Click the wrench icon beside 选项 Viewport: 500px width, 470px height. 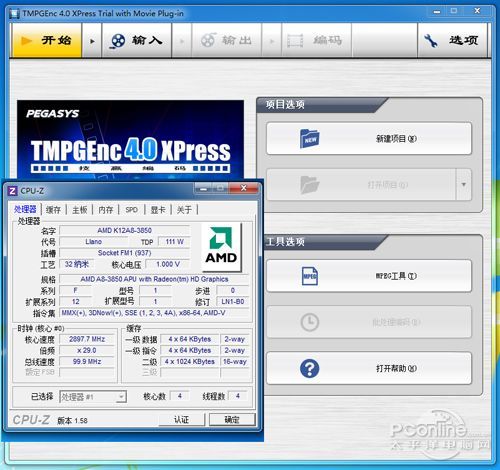[431, 41]
